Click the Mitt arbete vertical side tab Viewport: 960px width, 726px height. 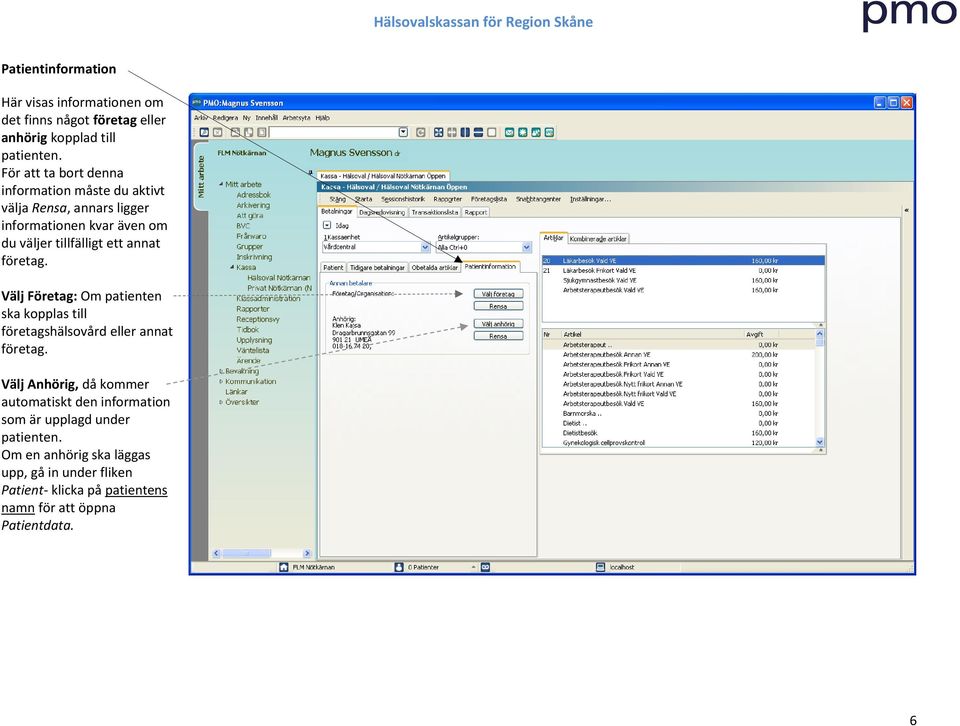200,177
